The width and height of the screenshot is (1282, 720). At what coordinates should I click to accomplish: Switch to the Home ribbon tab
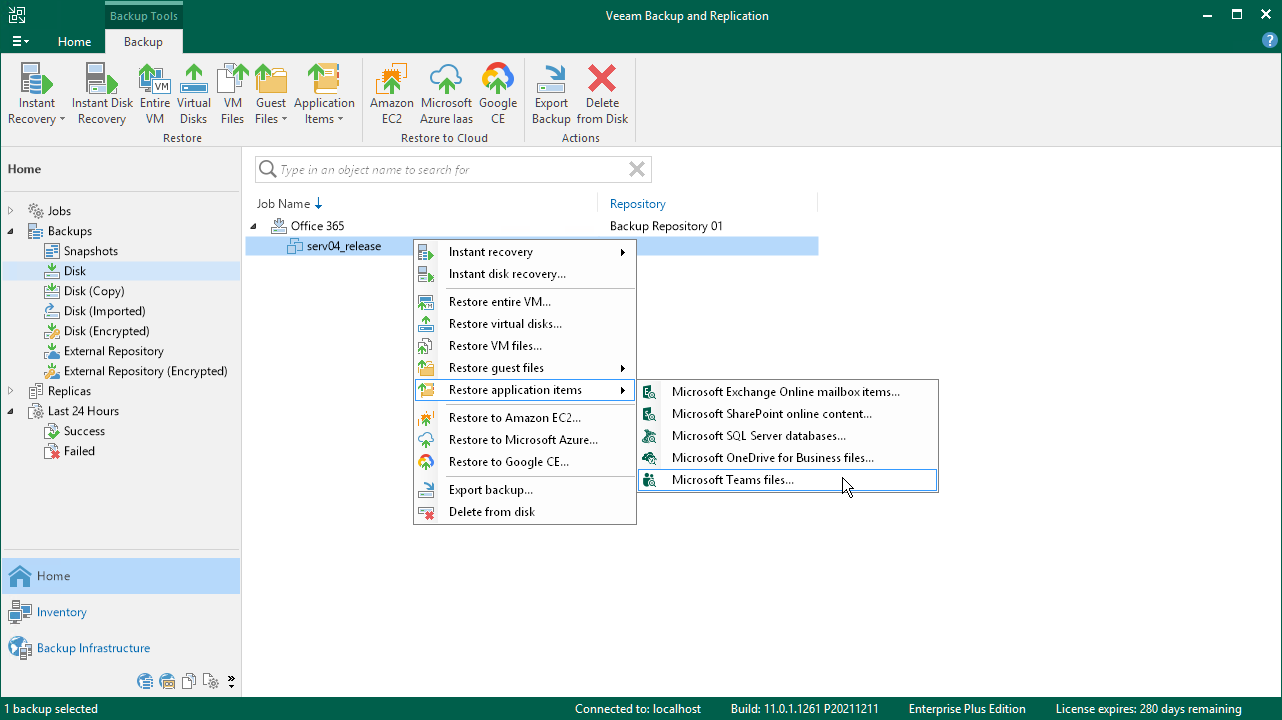point(74,42)
